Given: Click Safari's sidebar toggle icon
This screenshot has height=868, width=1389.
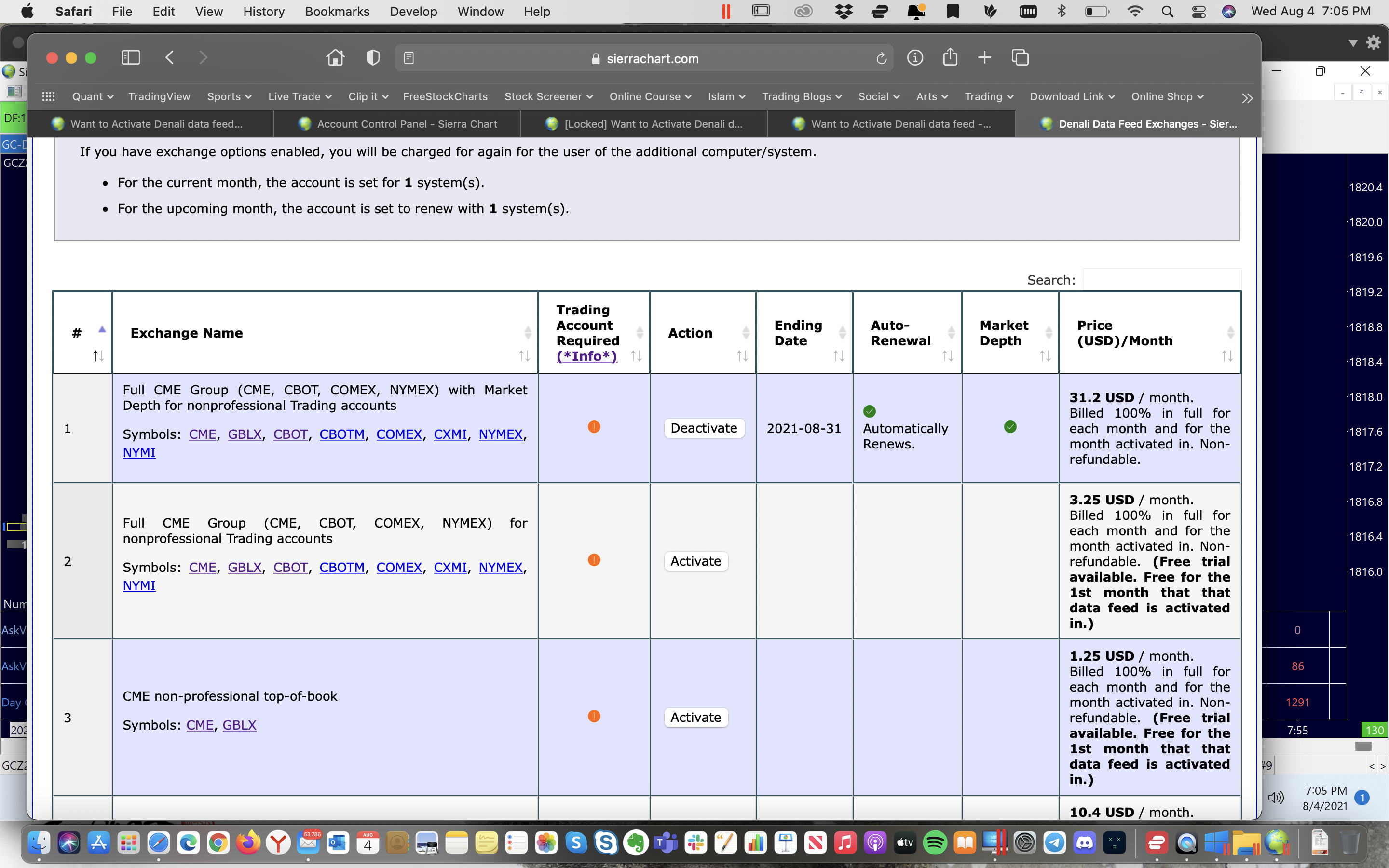Looking at the screenshot, I should click(x=131, y=57).
